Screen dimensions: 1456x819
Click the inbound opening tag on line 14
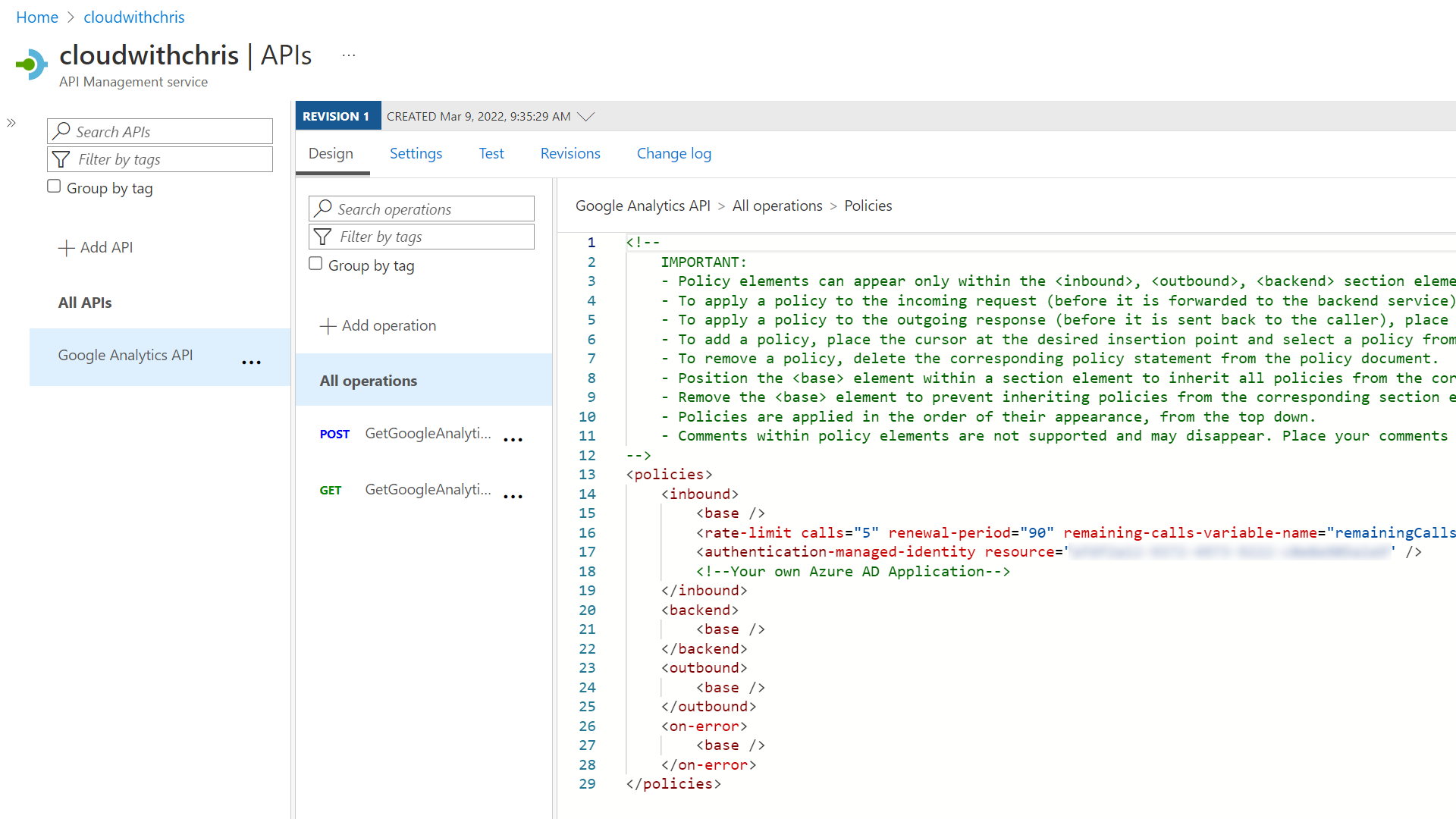[699, 494]
